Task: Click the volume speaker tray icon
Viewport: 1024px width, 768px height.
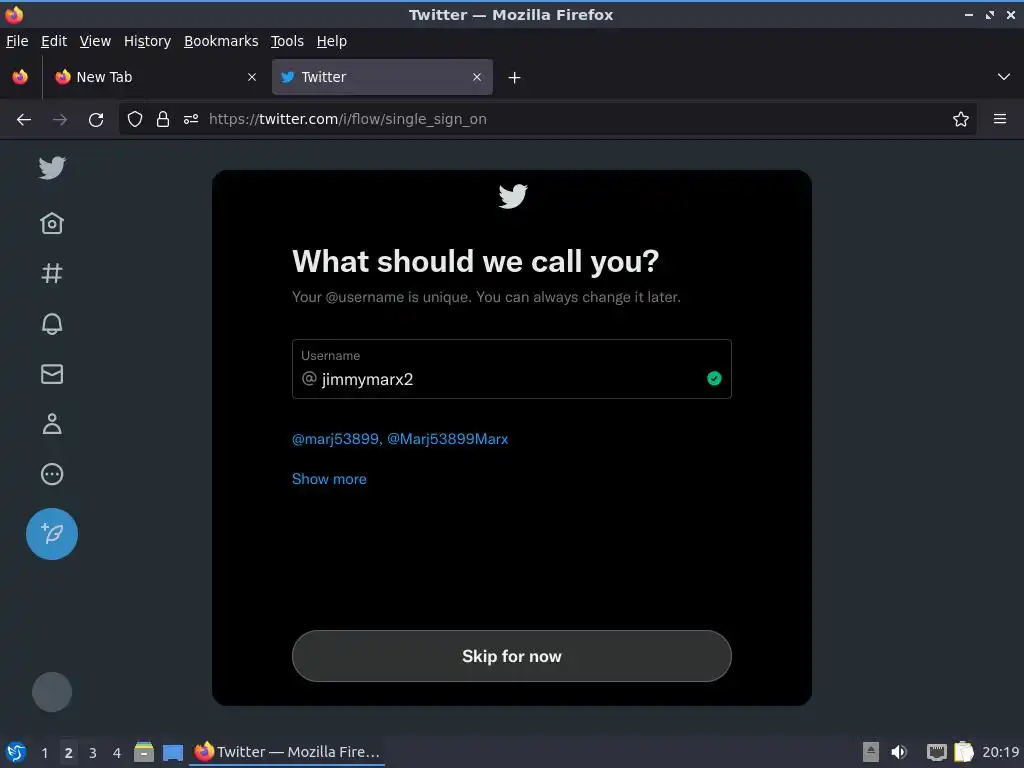Action: coord(899,752)
